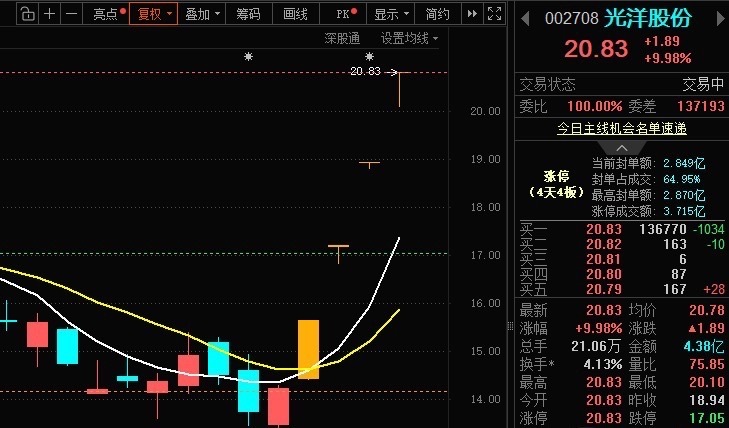Collapse the limit-up info panel chevron
The width and height of the screenshot is (729, 428).
click(622, 148)
